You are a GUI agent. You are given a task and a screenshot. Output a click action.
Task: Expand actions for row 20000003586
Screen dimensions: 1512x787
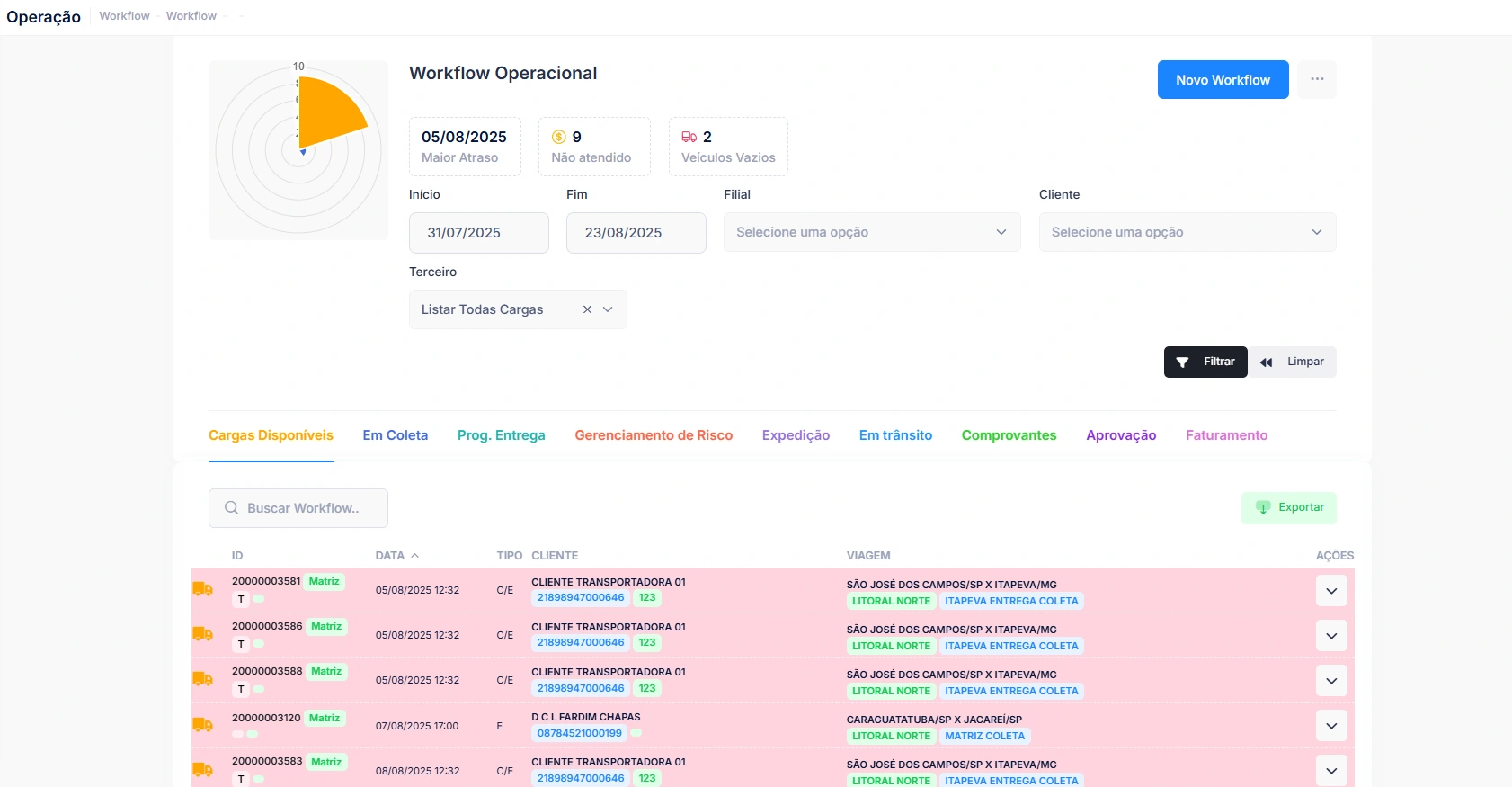pyautogui.click(x=1330, y=636)
